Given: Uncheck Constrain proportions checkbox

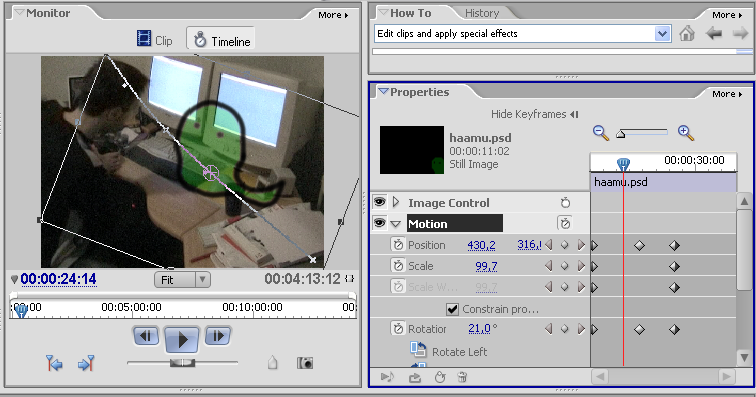Looking at the screenshot, I should [x=452, y=309].
